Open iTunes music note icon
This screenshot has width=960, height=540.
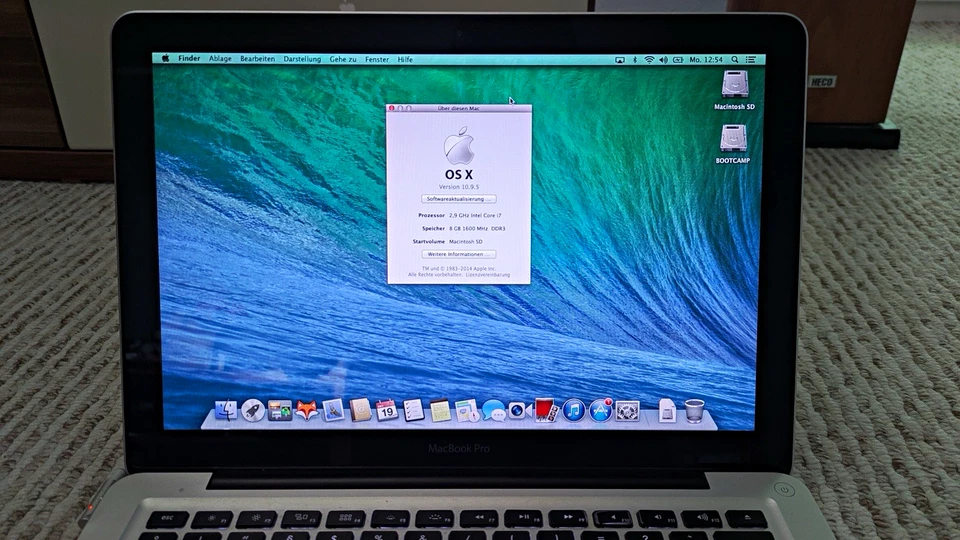pyautogui.click(x=574, y=411)
